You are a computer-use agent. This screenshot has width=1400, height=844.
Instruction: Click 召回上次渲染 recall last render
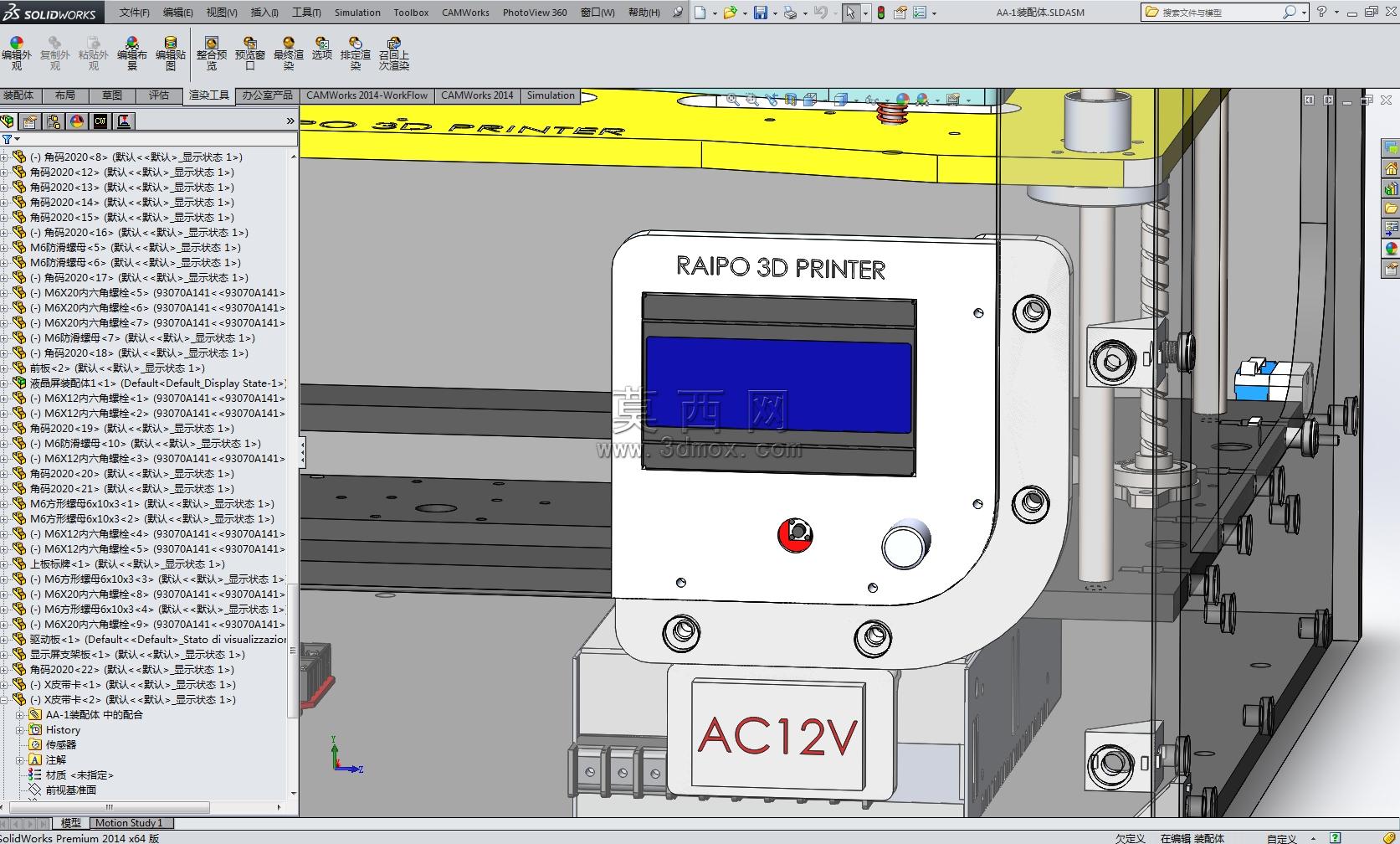[394, 54]
